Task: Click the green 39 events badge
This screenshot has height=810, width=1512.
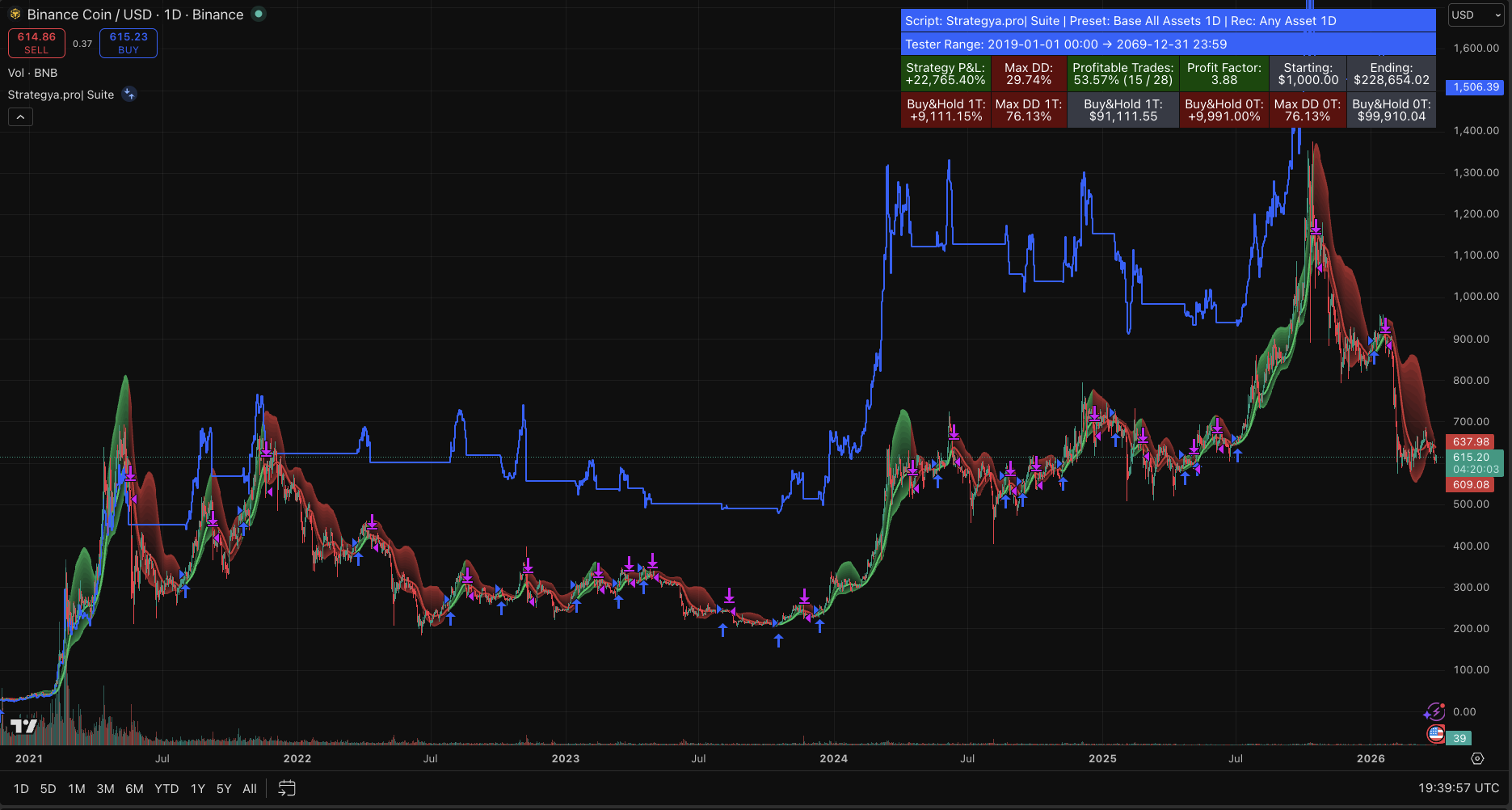Action: click(x=1459, y=738)
